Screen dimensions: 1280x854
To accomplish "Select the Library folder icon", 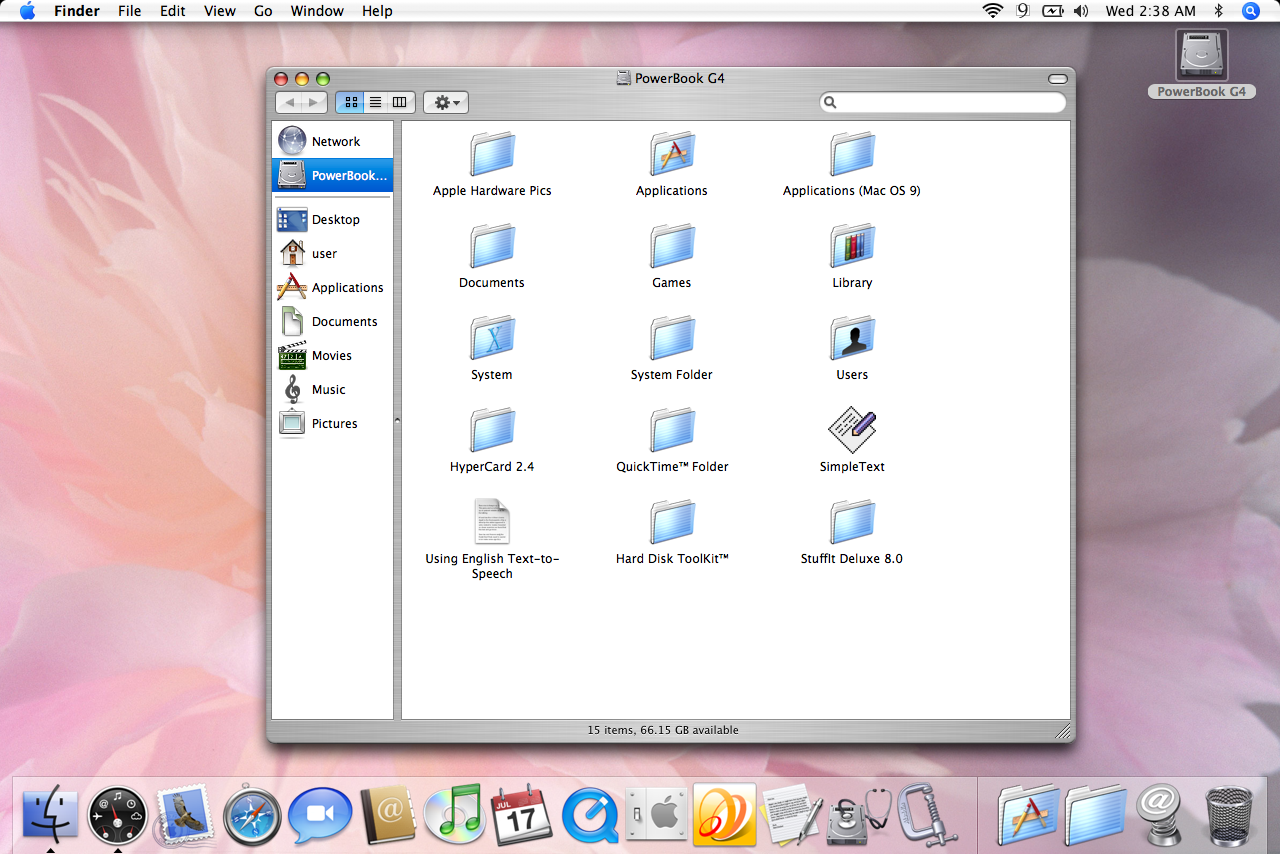I will coord(852,246).
